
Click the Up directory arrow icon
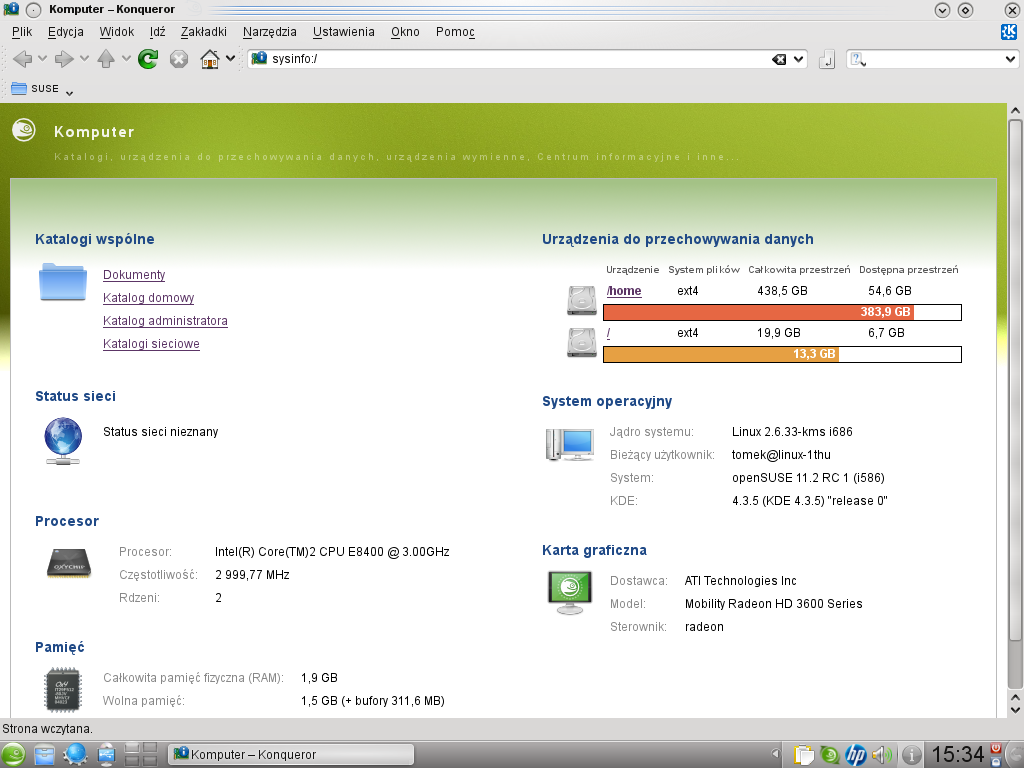click(106, 59)
